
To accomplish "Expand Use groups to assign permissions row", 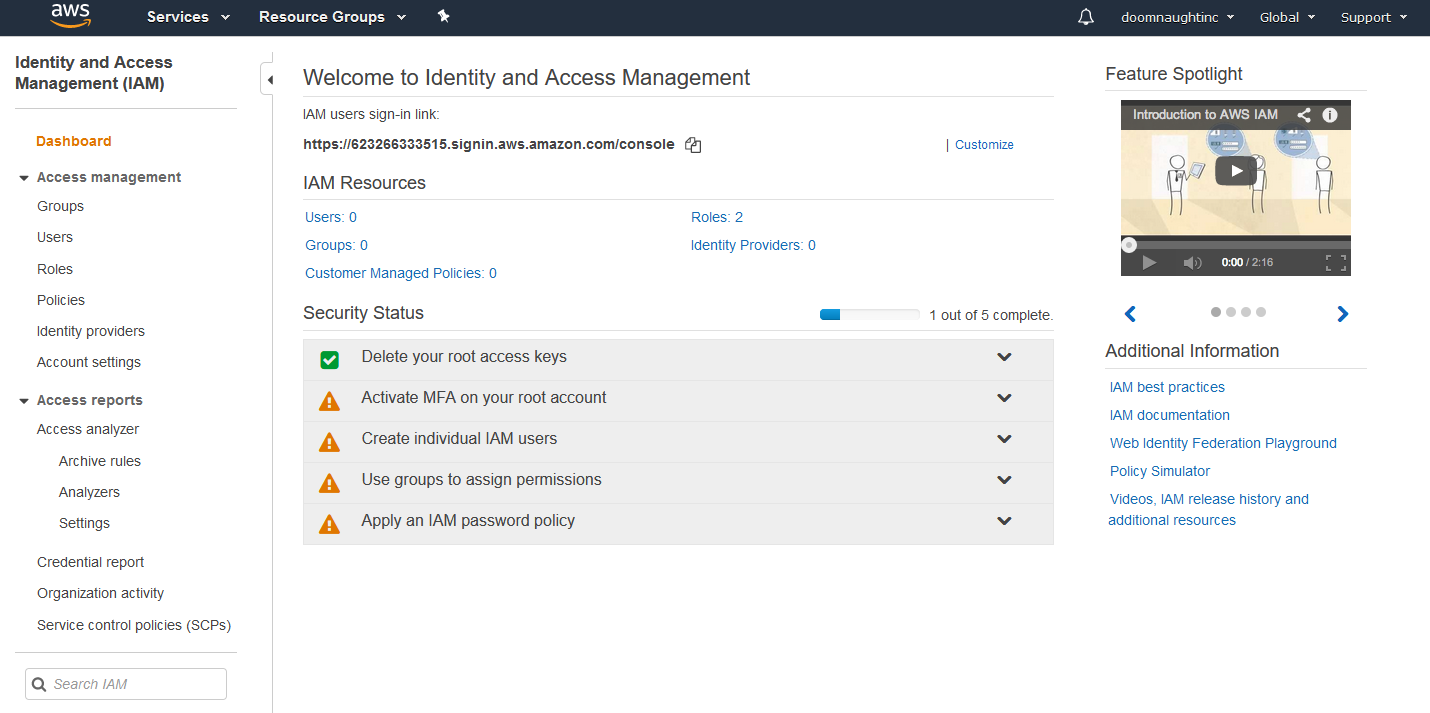I will click(x=1005, y=480).
